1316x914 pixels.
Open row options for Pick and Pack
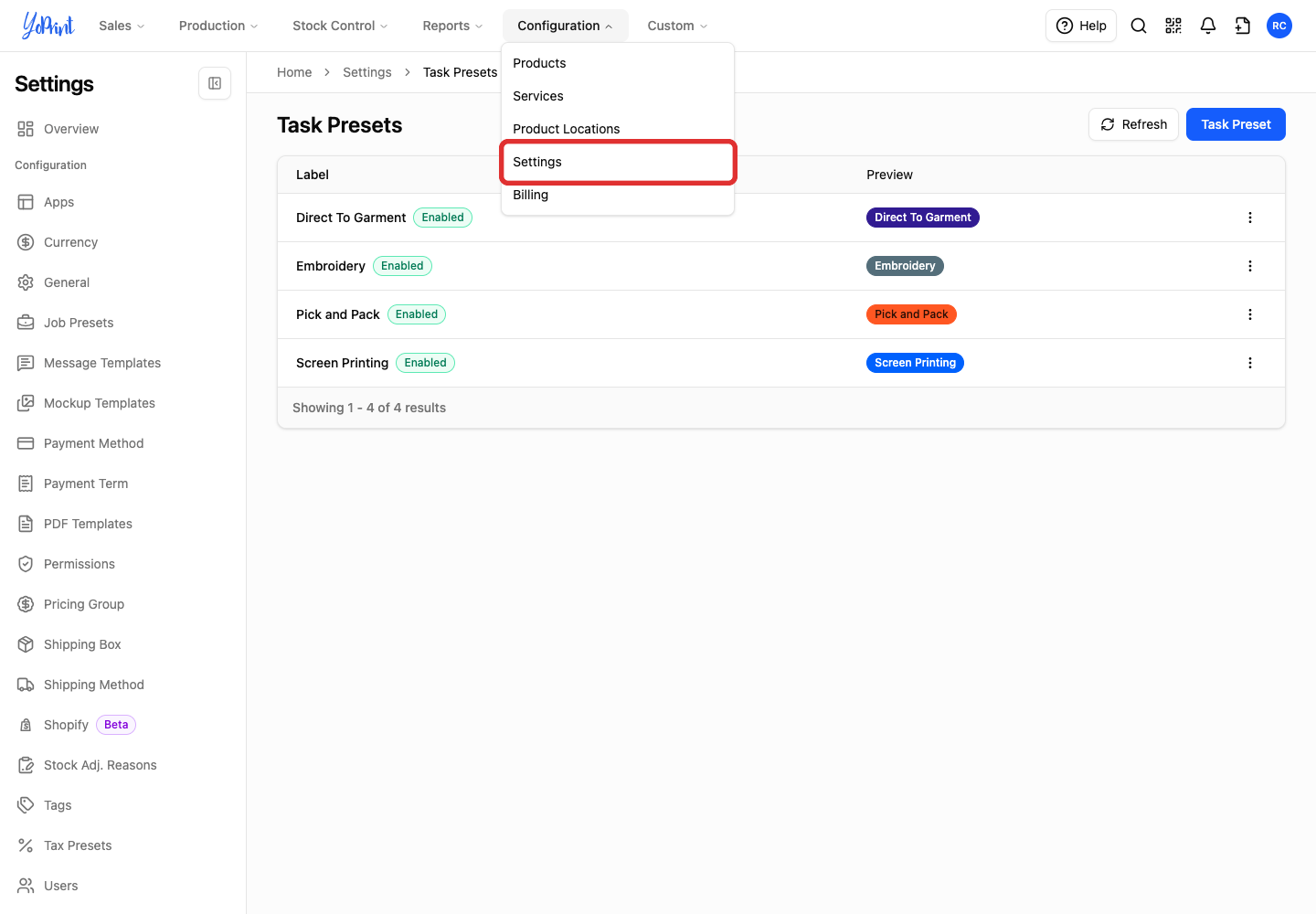pos(1250,314)
